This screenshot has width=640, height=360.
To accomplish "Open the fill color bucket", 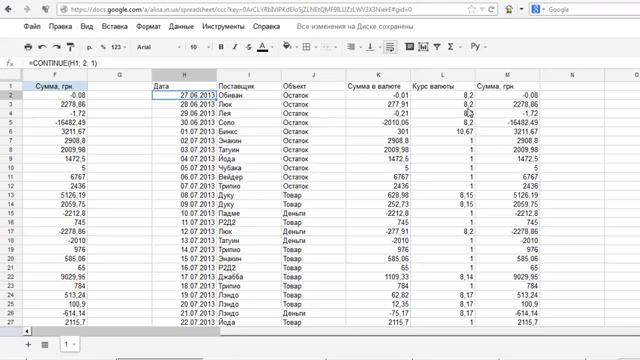I will [x=287, y=46].
